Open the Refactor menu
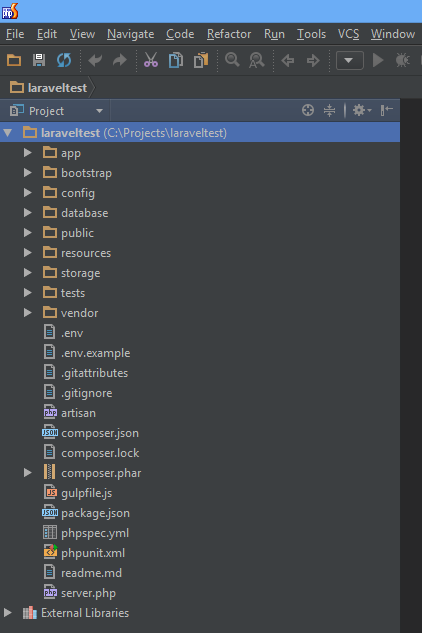 coord(229,34)
